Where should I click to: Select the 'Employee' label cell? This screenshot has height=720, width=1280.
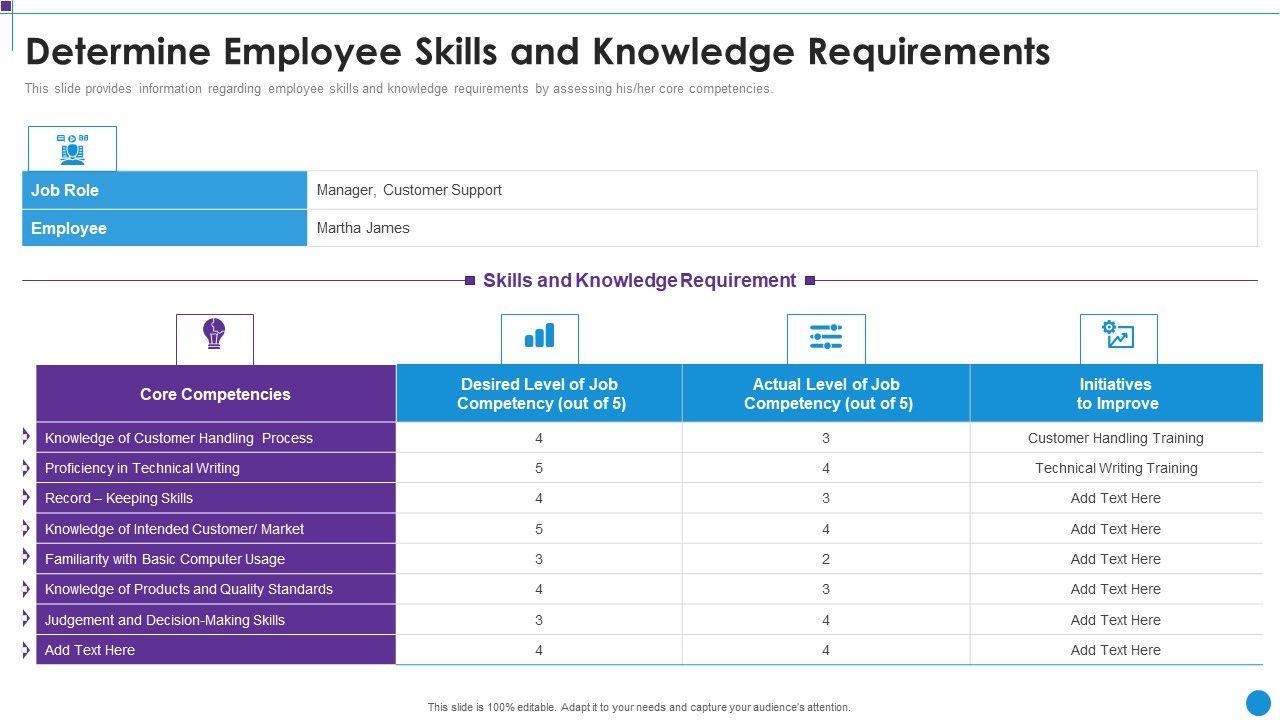pyautogui.click(x=165, y=228)
